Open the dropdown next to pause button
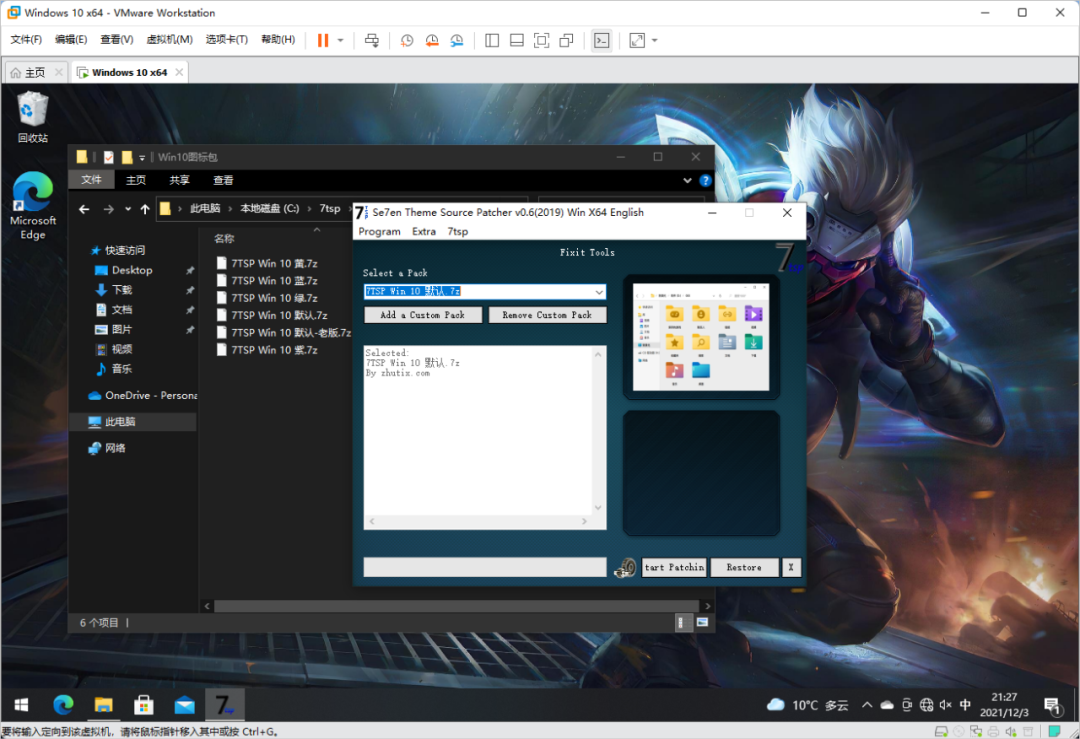1080x739 pixels. 340,41
